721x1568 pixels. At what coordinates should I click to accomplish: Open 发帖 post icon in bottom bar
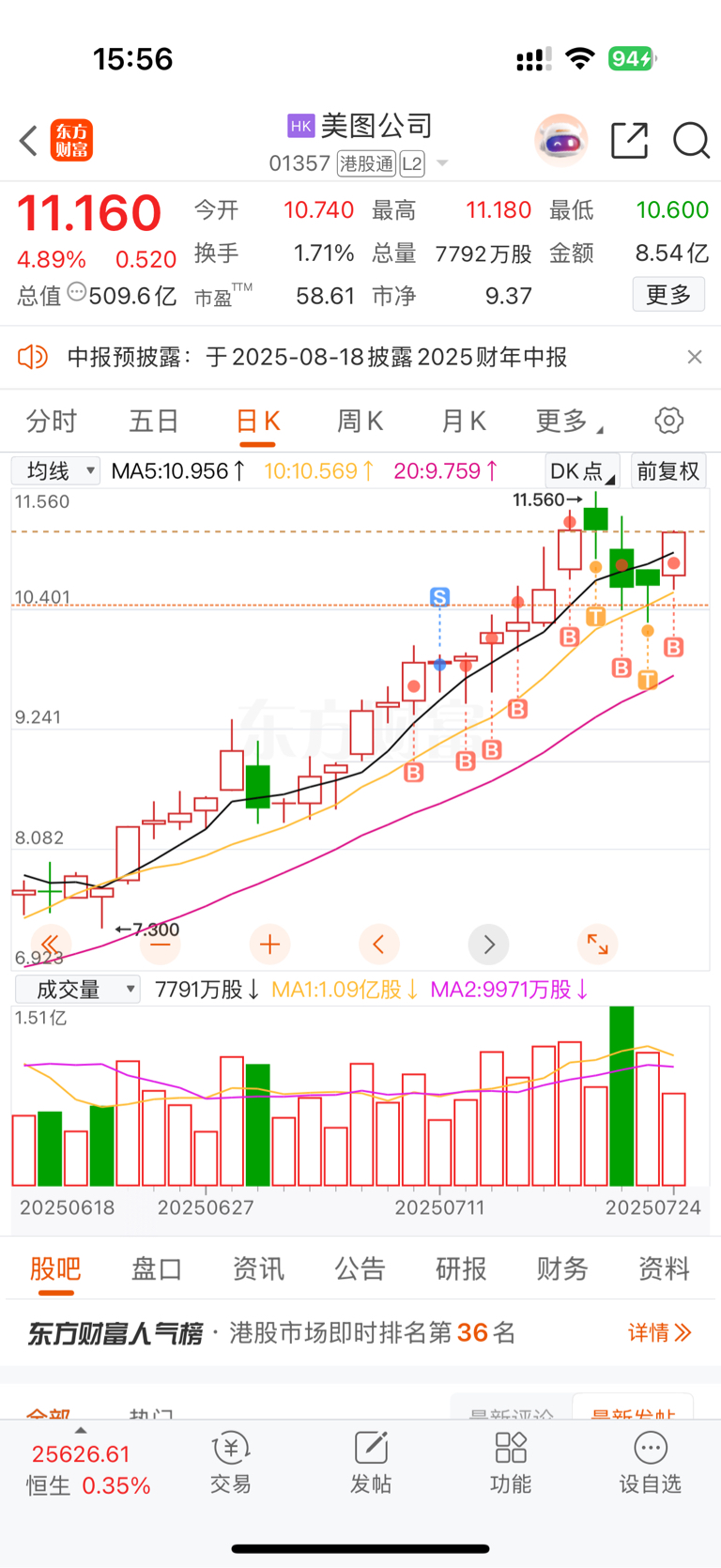[x=371, y=1463]
